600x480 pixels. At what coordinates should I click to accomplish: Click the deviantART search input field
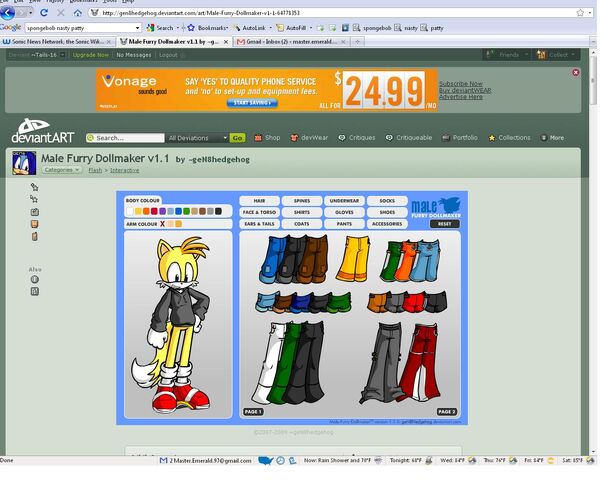click(x=126, y=138)
